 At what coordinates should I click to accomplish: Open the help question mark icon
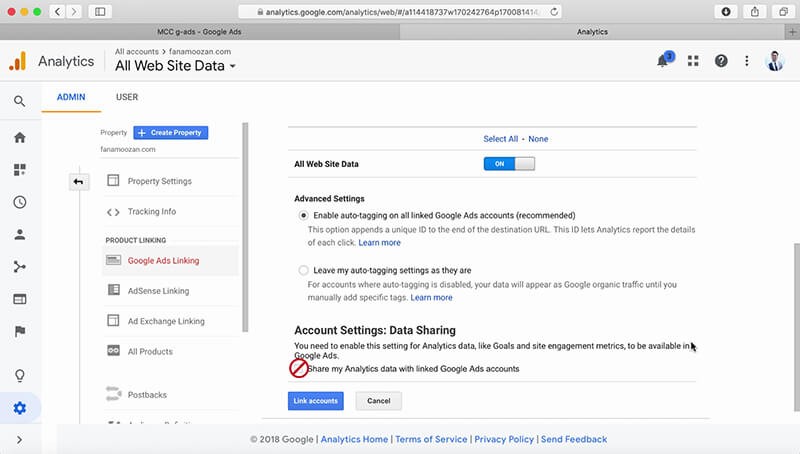coord(721,61)
